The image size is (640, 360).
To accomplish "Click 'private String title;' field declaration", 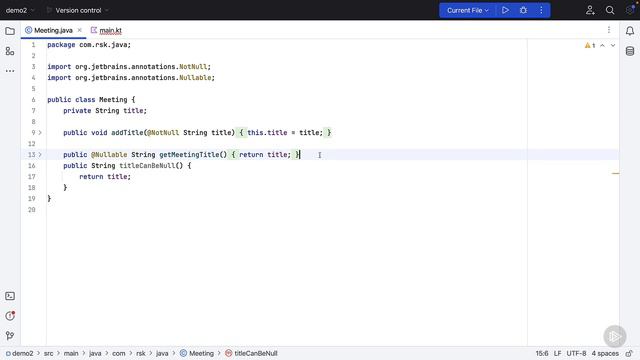I will (x=105, y=111).
